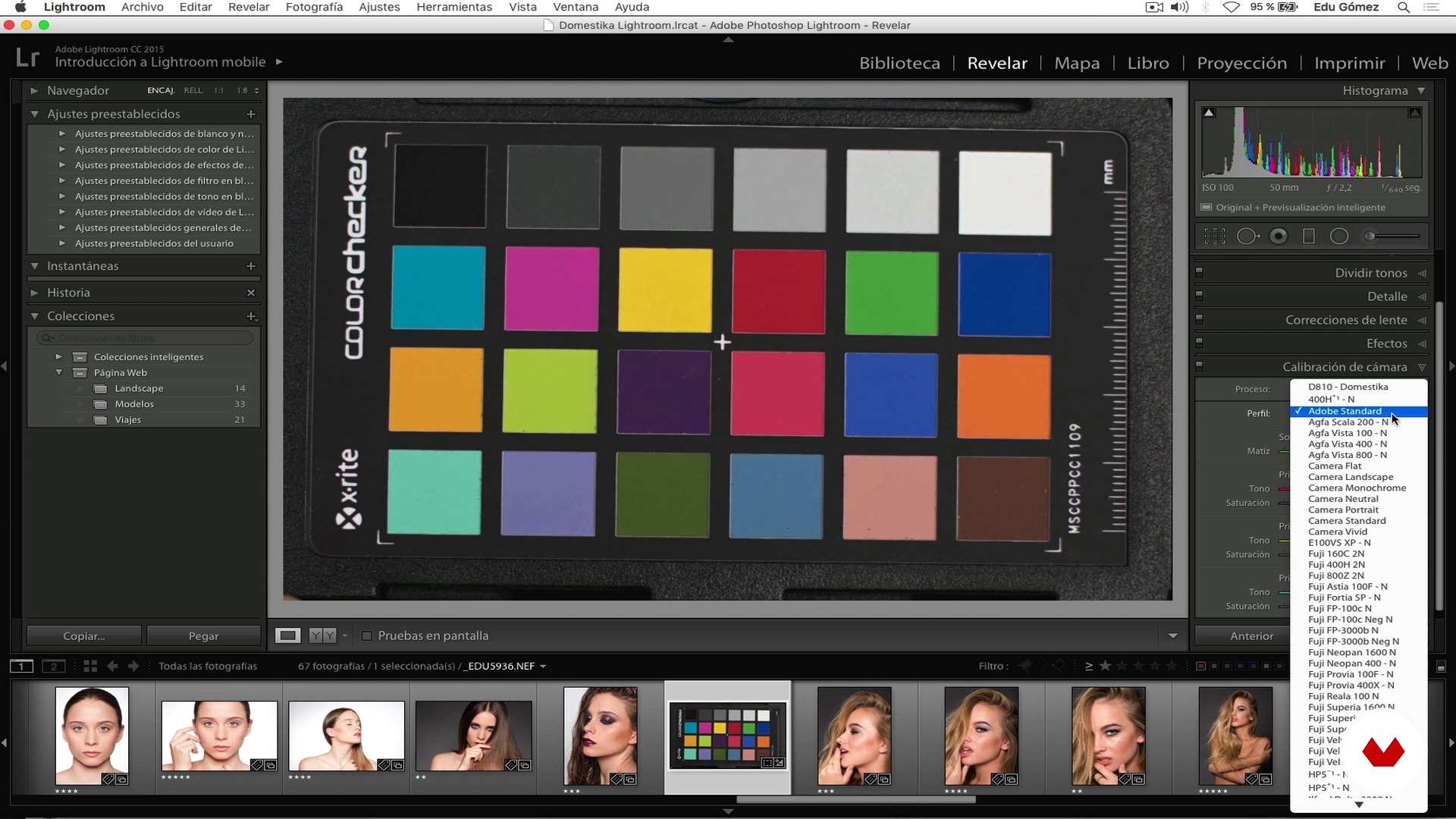
Task: Add a new collection with plus icon
Action: [x=251, y=316]
